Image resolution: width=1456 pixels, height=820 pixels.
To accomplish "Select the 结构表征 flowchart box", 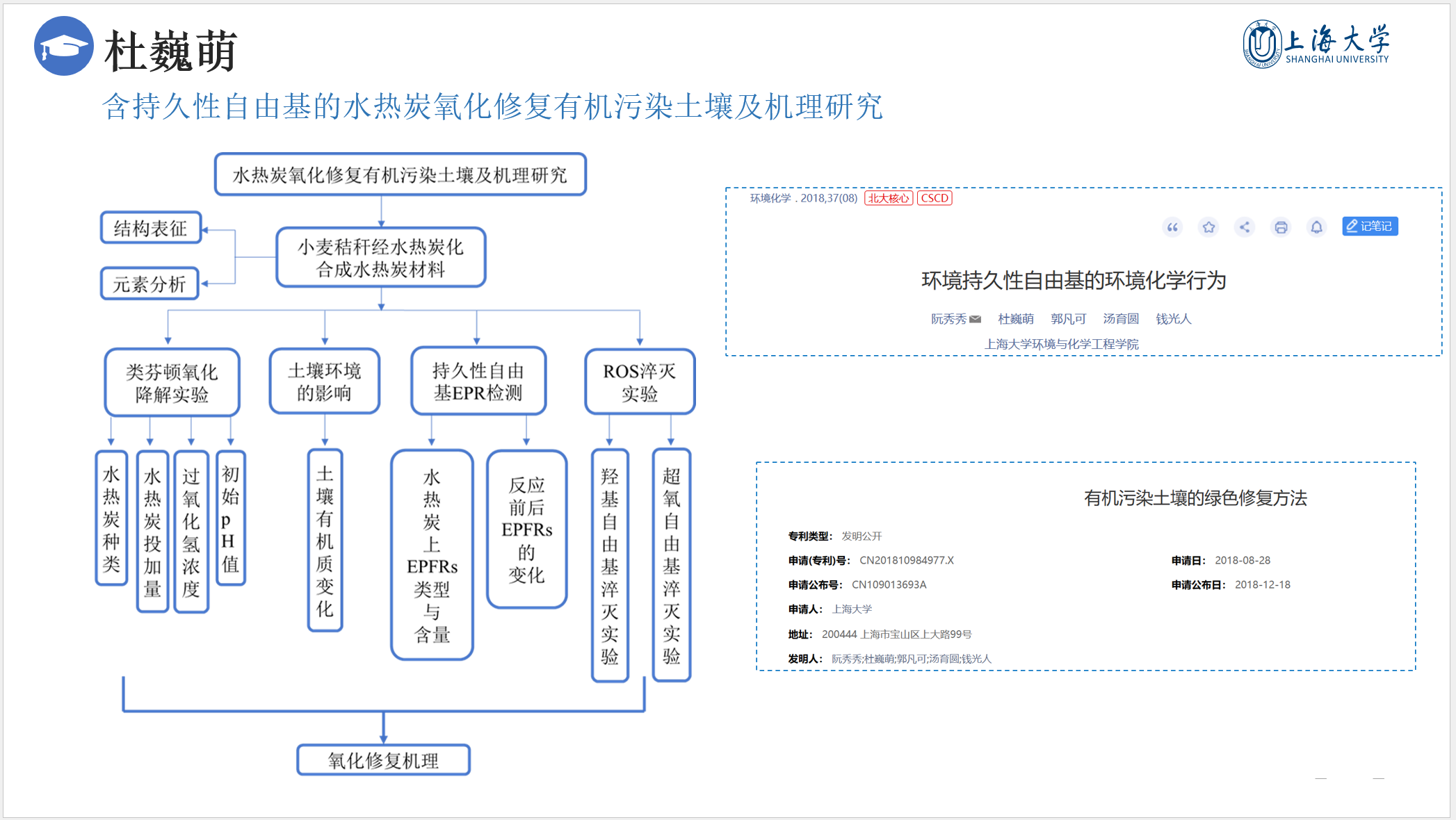I will click(151, 228).
